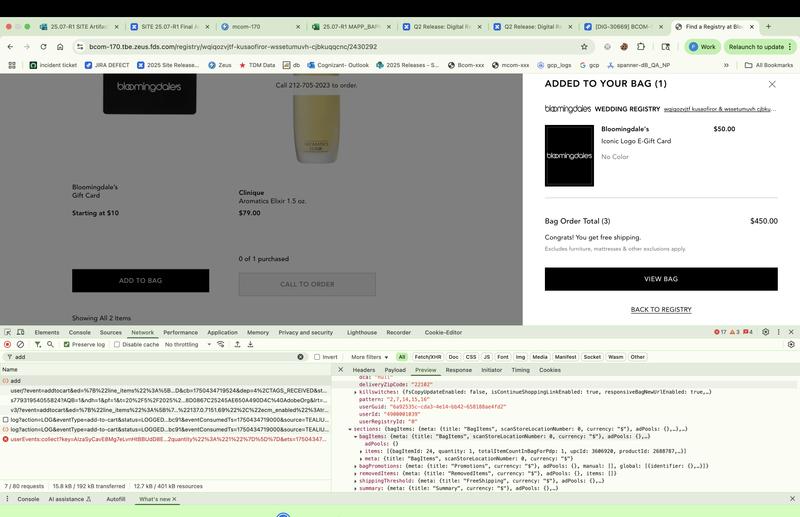Close the drawer at bottom of DevTools
This screenshot has height=517, width=800.
(x=792, y=499)
